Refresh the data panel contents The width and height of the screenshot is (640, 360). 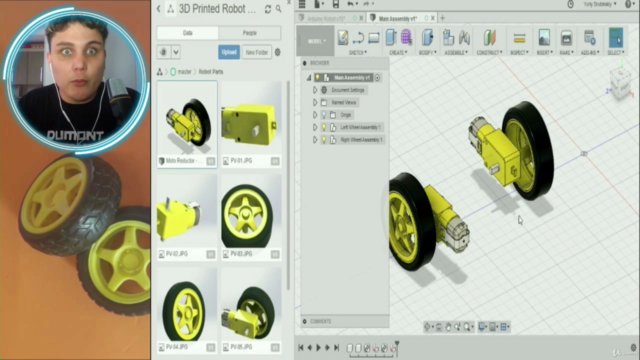coord(268,9)
